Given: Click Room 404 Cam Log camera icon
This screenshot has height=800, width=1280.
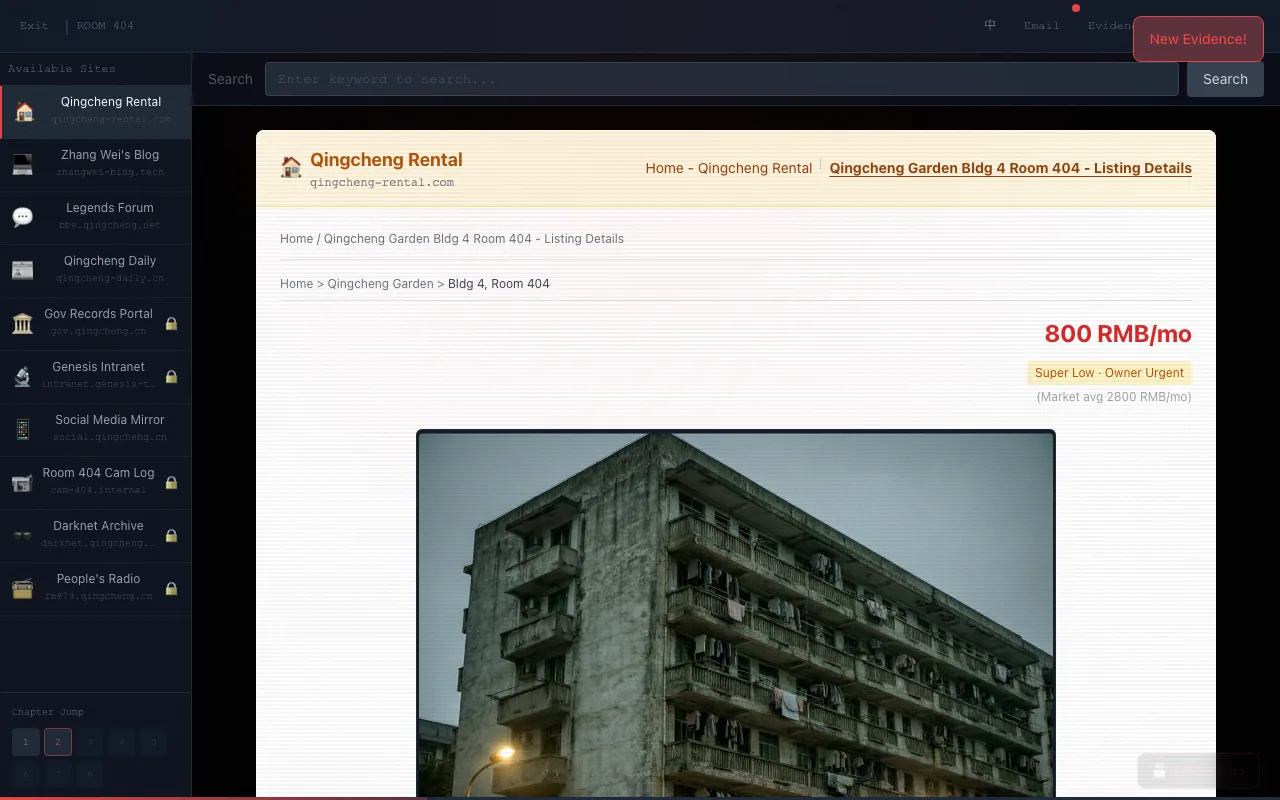Looking at the screenshot, I should click(x=23, y=482).
